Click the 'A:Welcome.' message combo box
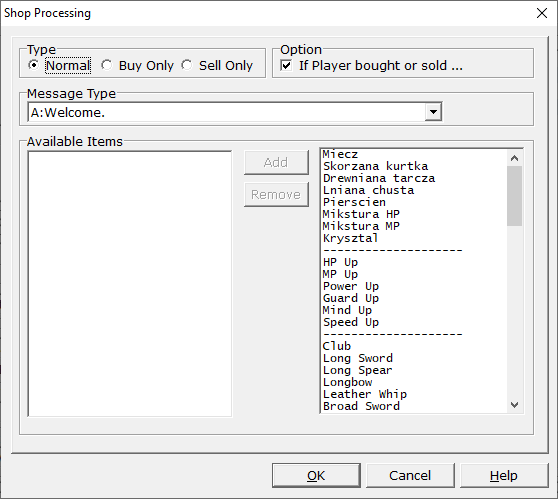 click(235, 112)
